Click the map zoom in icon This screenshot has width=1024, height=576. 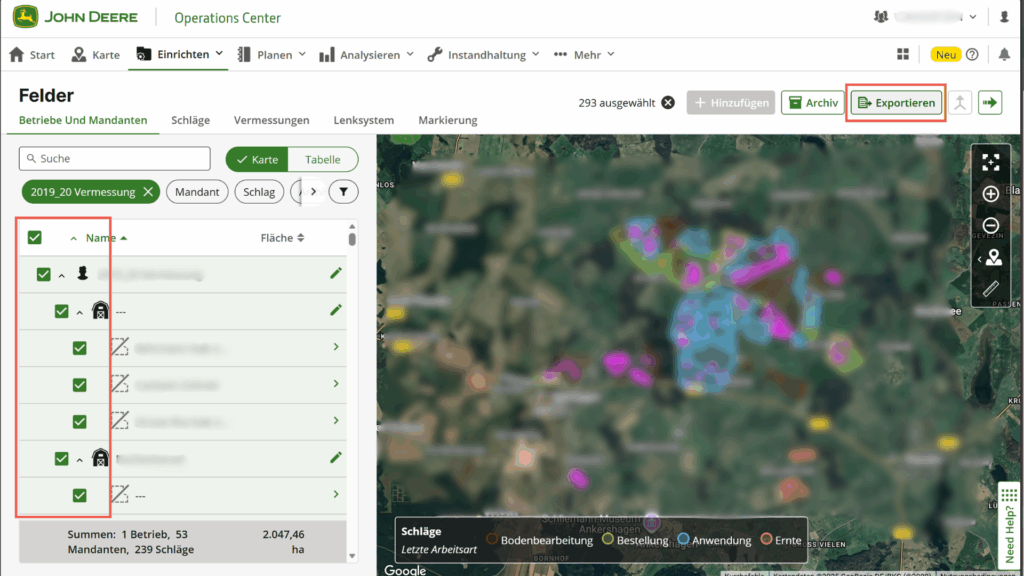pos(990,194)
